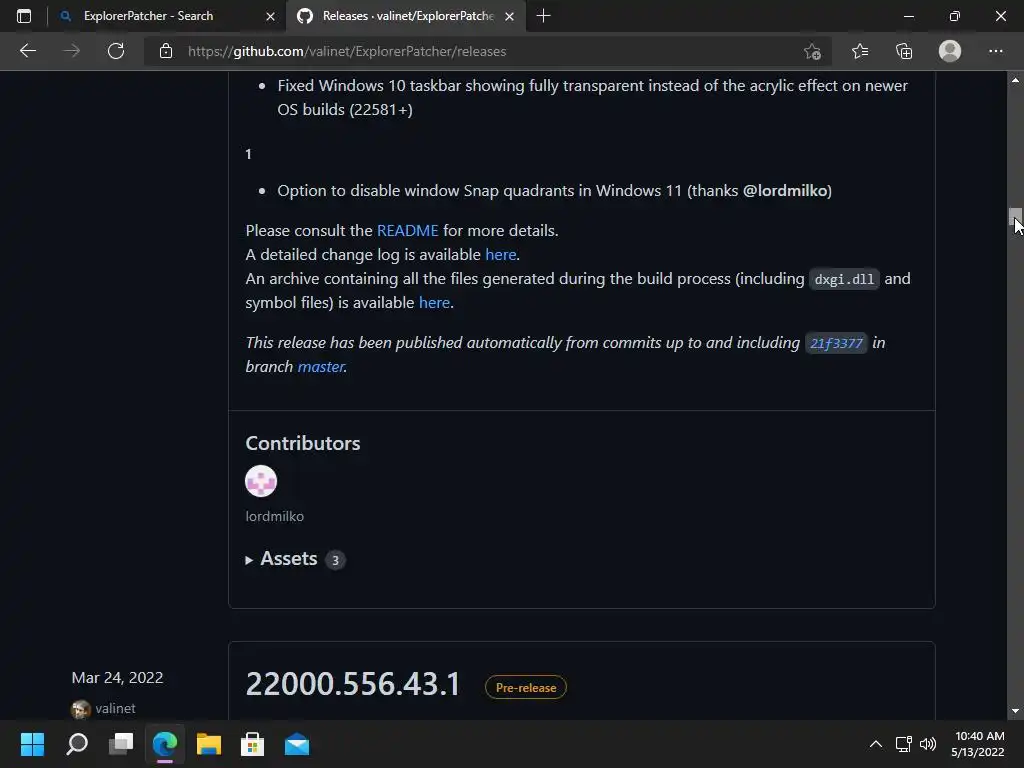The height and width of the screenshot is (768, 1024).
Task: Click the Contributors heading
Action: [x=303, y=443]
